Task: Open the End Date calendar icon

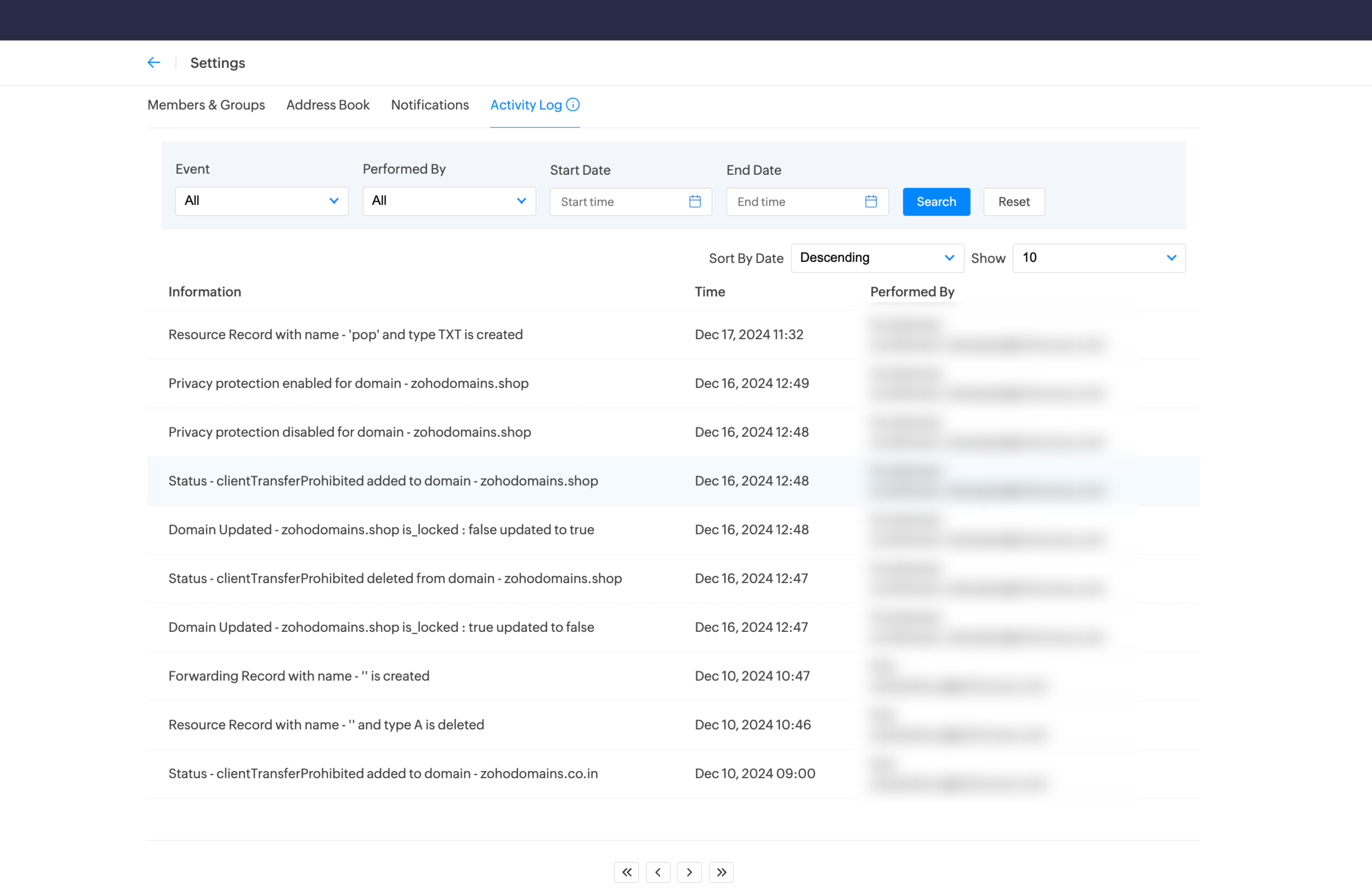Action: click(870, 201)
